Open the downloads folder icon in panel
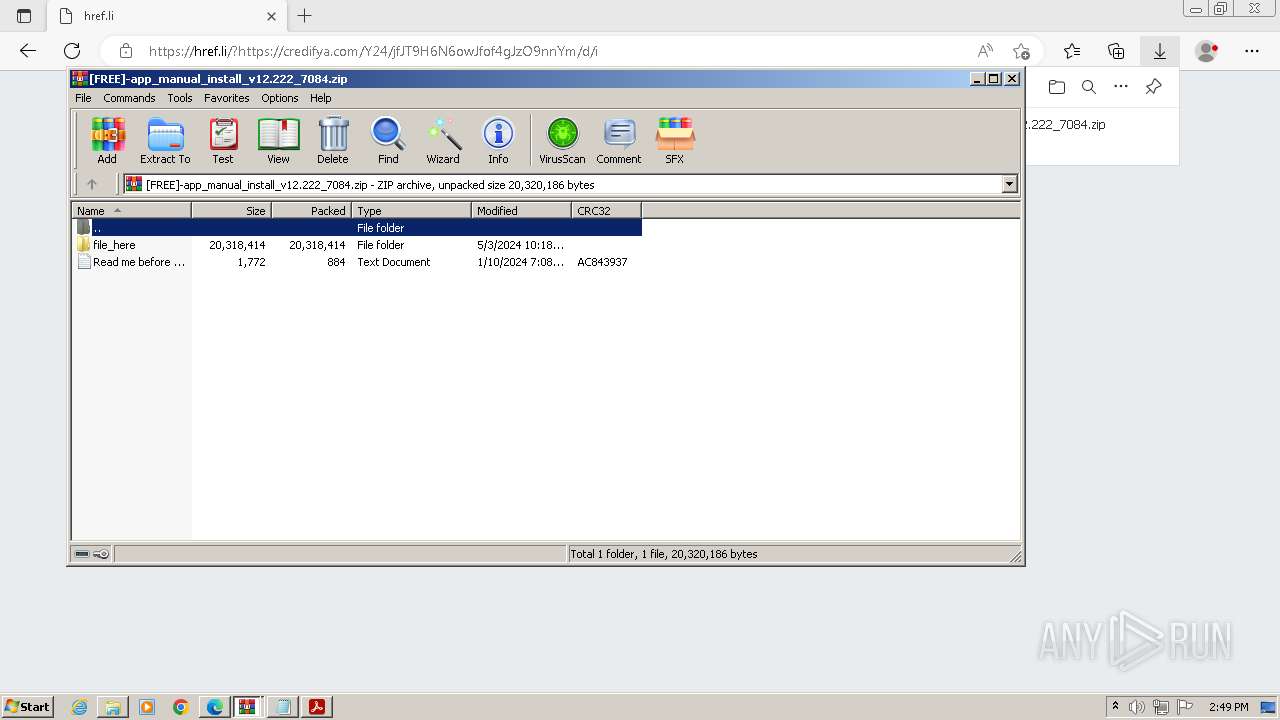1280x720 pixels. point(1057,87)
